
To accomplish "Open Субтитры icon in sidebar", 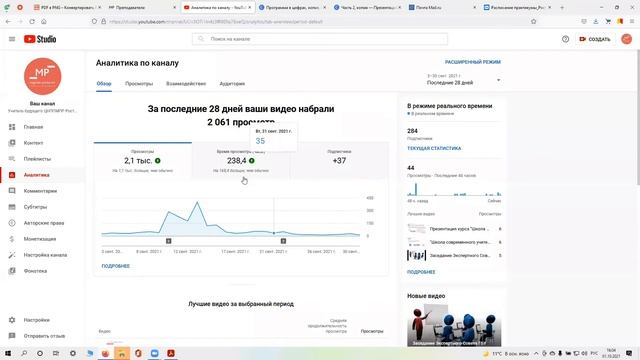I will (x=12, y=207).
